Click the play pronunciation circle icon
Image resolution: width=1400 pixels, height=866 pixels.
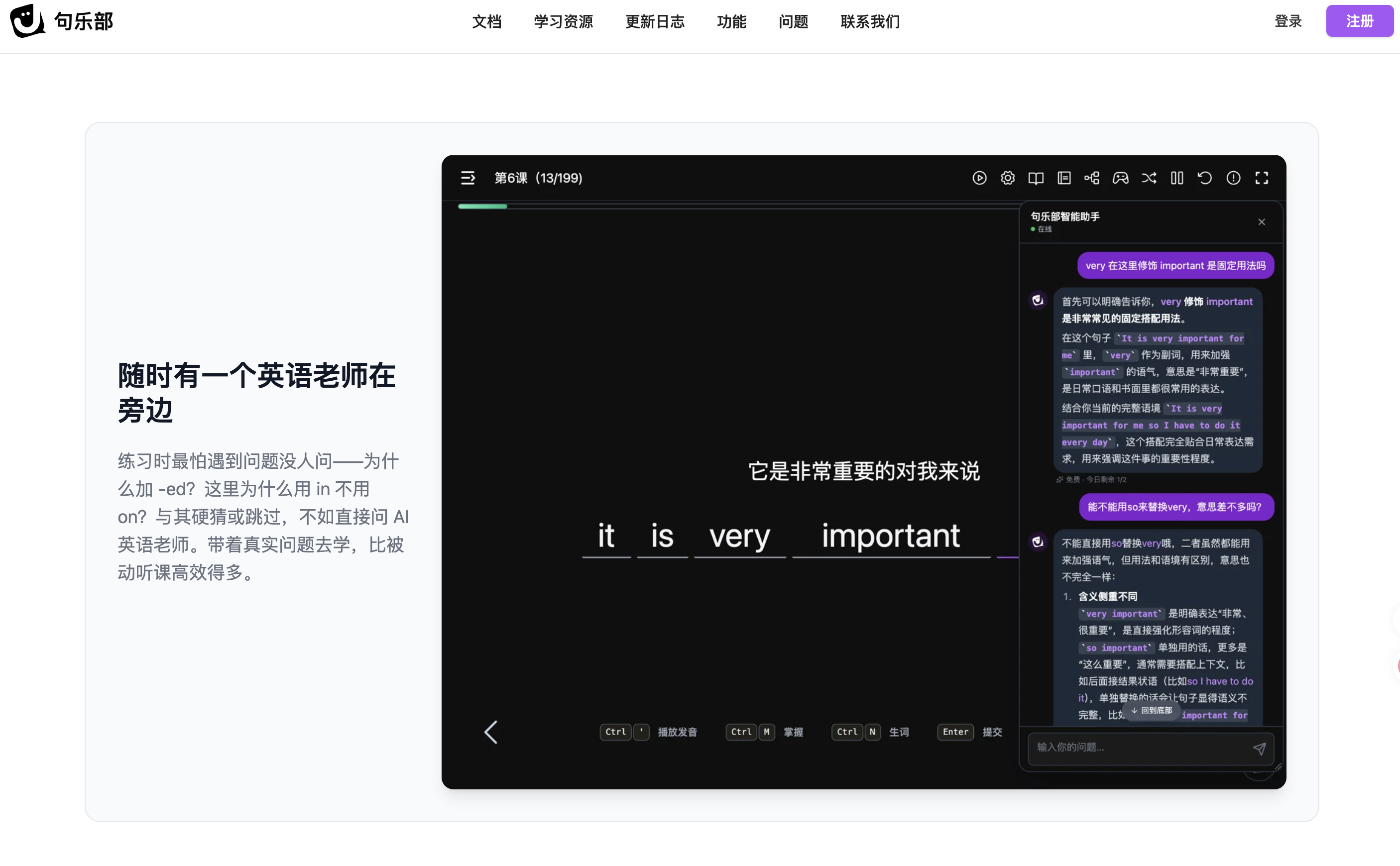tap(979, 178)
